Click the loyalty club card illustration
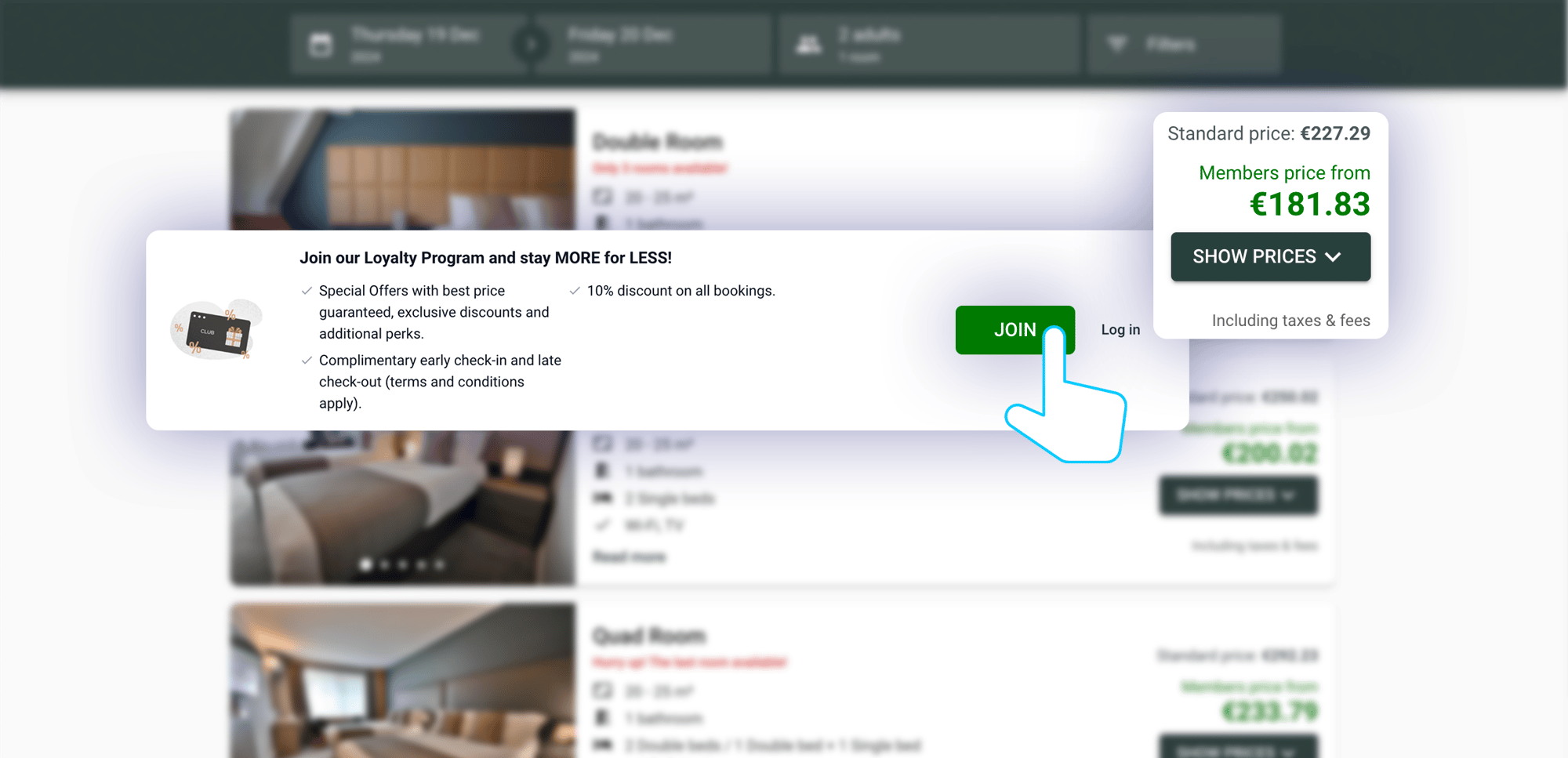The height and width of the screenshot is (758, 1568). (217, 329)
